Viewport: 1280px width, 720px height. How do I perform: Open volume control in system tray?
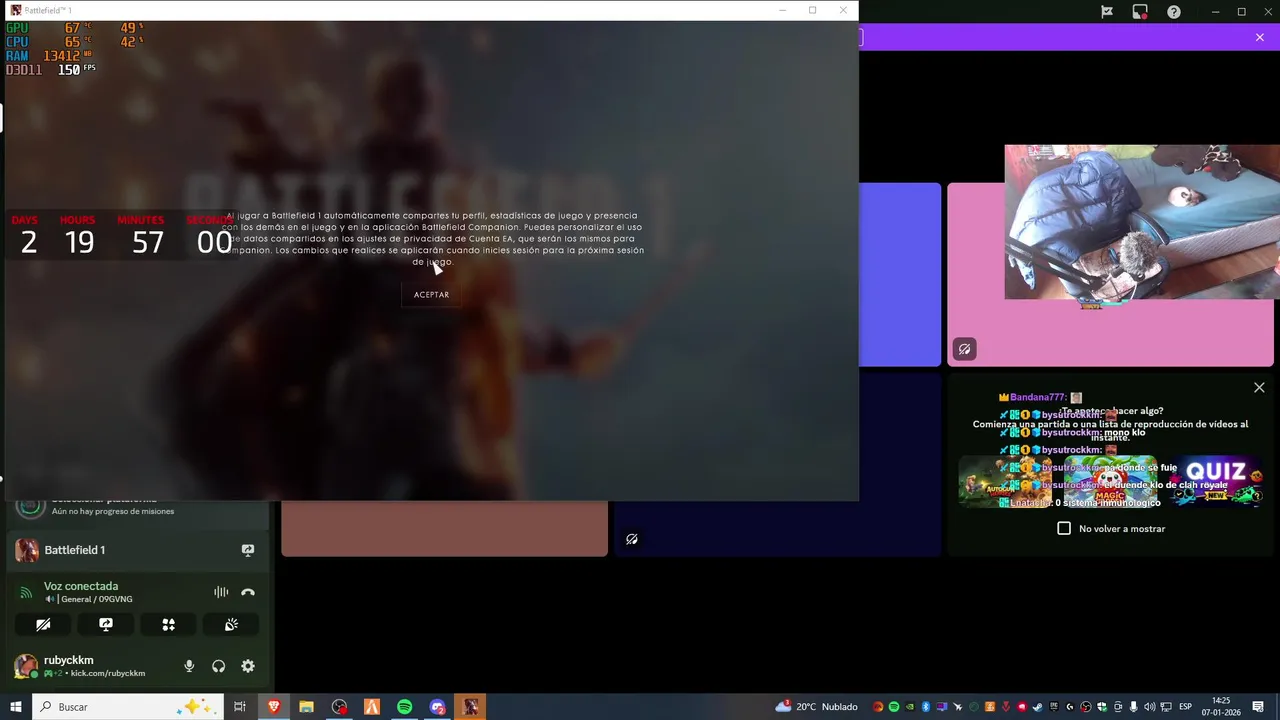1150,707
